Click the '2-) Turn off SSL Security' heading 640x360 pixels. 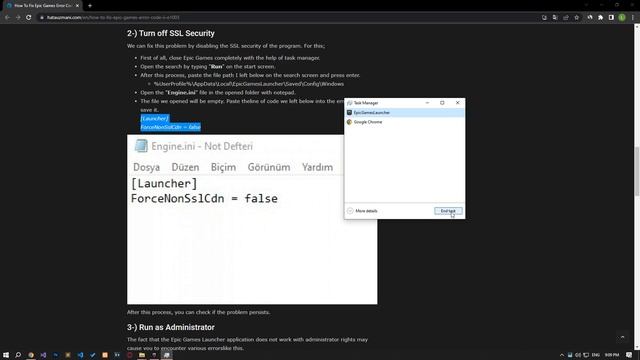(x=171, y=33)
